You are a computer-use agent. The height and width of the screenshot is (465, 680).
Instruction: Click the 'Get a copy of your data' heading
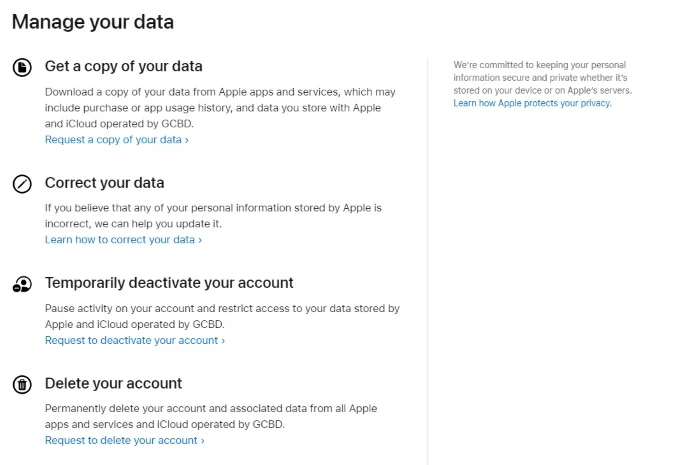coord(123,67)
